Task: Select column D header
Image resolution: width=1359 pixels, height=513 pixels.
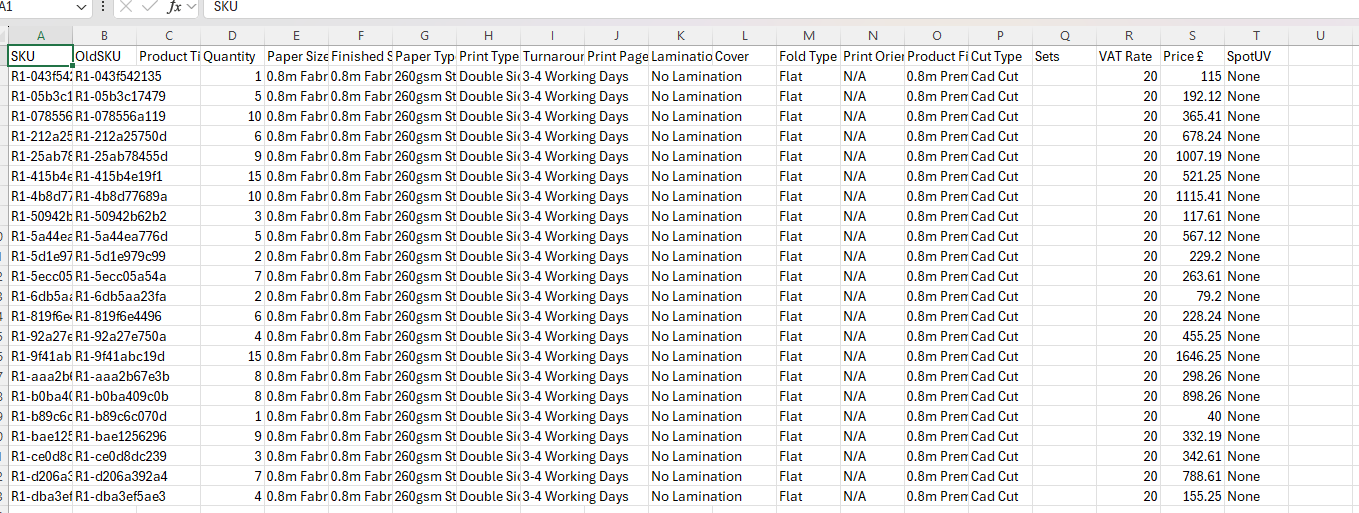Action: click(x=232, y=36)
